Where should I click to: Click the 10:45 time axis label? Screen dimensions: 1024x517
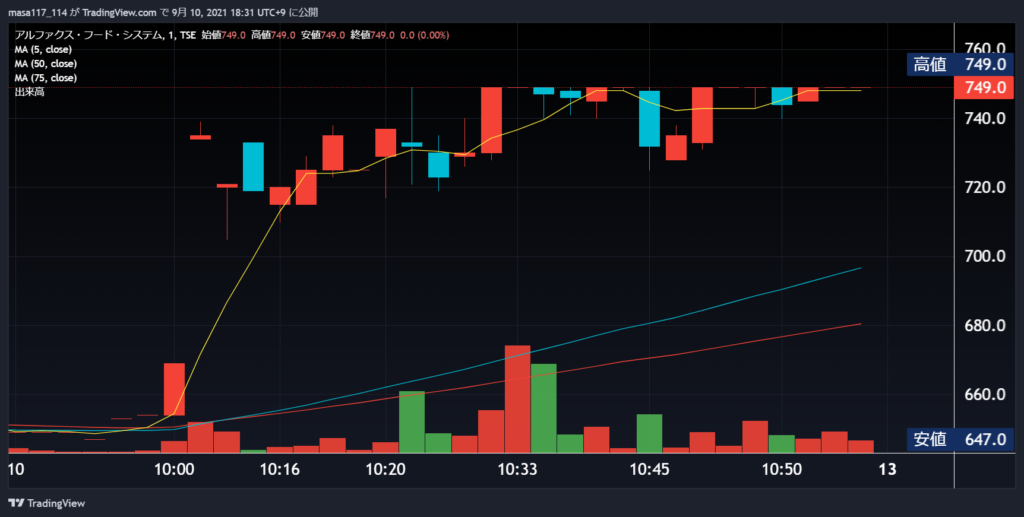pyautogui.click(x=649, y=469)
